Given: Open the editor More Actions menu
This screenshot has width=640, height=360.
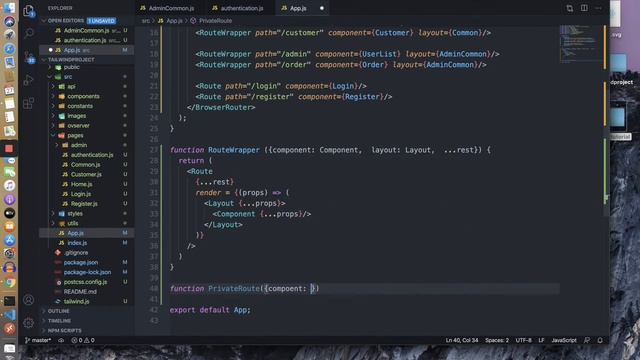Looking at the screenshot, I should pyautogui.click(x=598, y=8).
